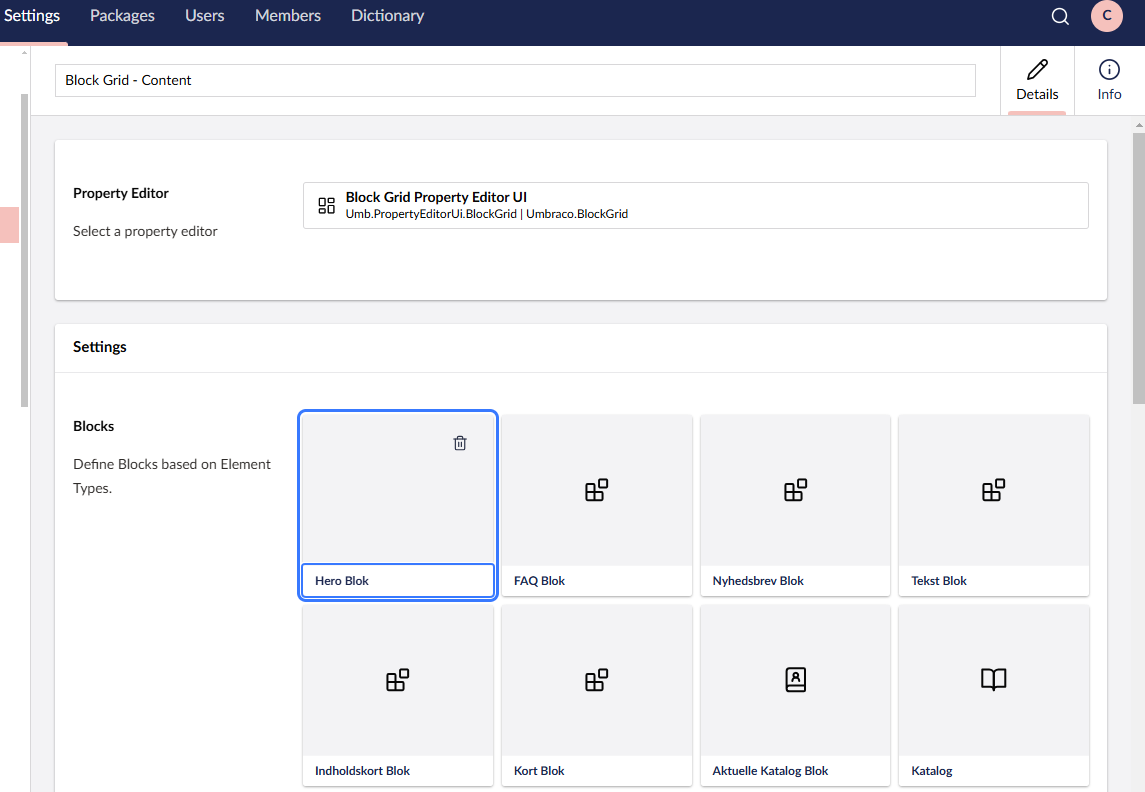Open the Packages section

coord(122,16)
